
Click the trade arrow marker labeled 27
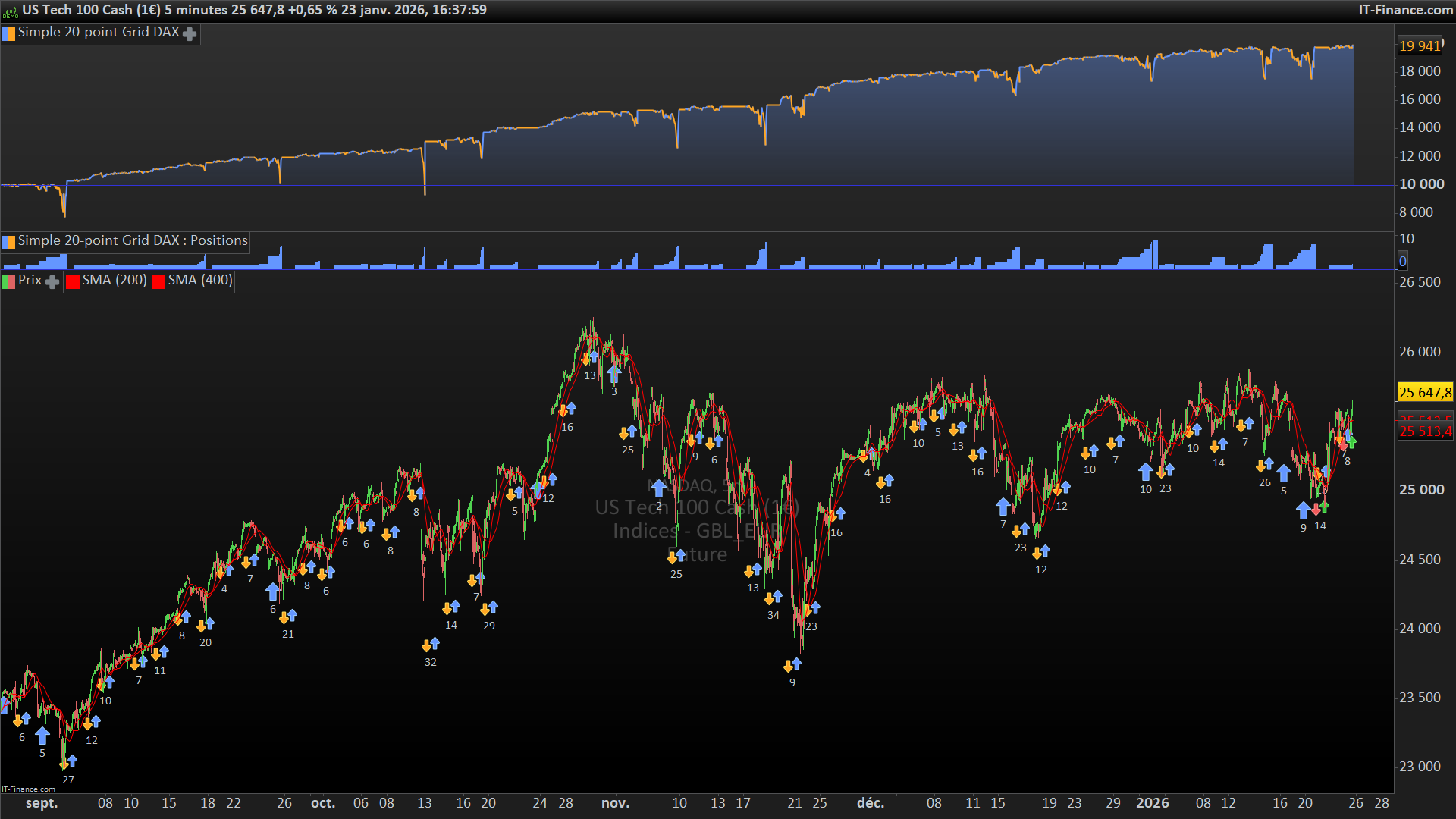click(68, 762)
